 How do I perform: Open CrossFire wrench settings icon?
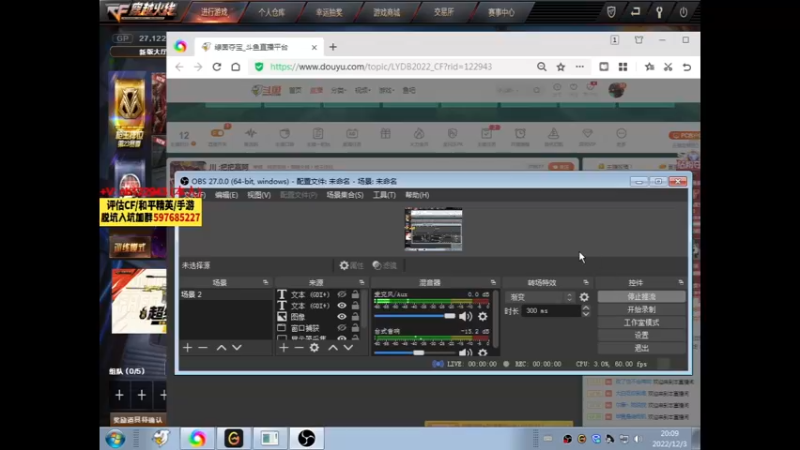pyautogui.click(x=659, y=12)
